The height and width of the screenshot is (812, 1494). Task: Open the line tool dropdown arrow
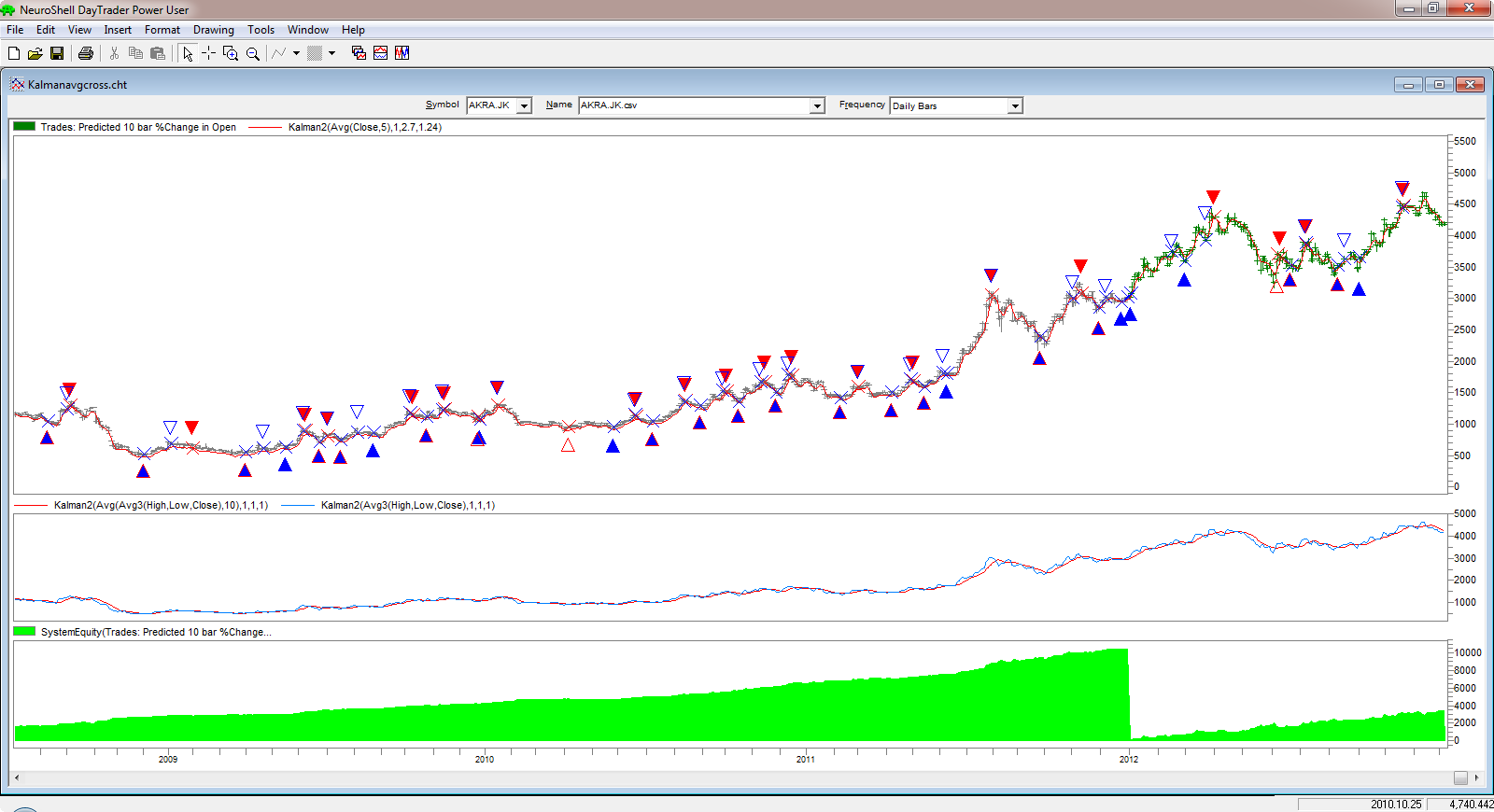296,53
